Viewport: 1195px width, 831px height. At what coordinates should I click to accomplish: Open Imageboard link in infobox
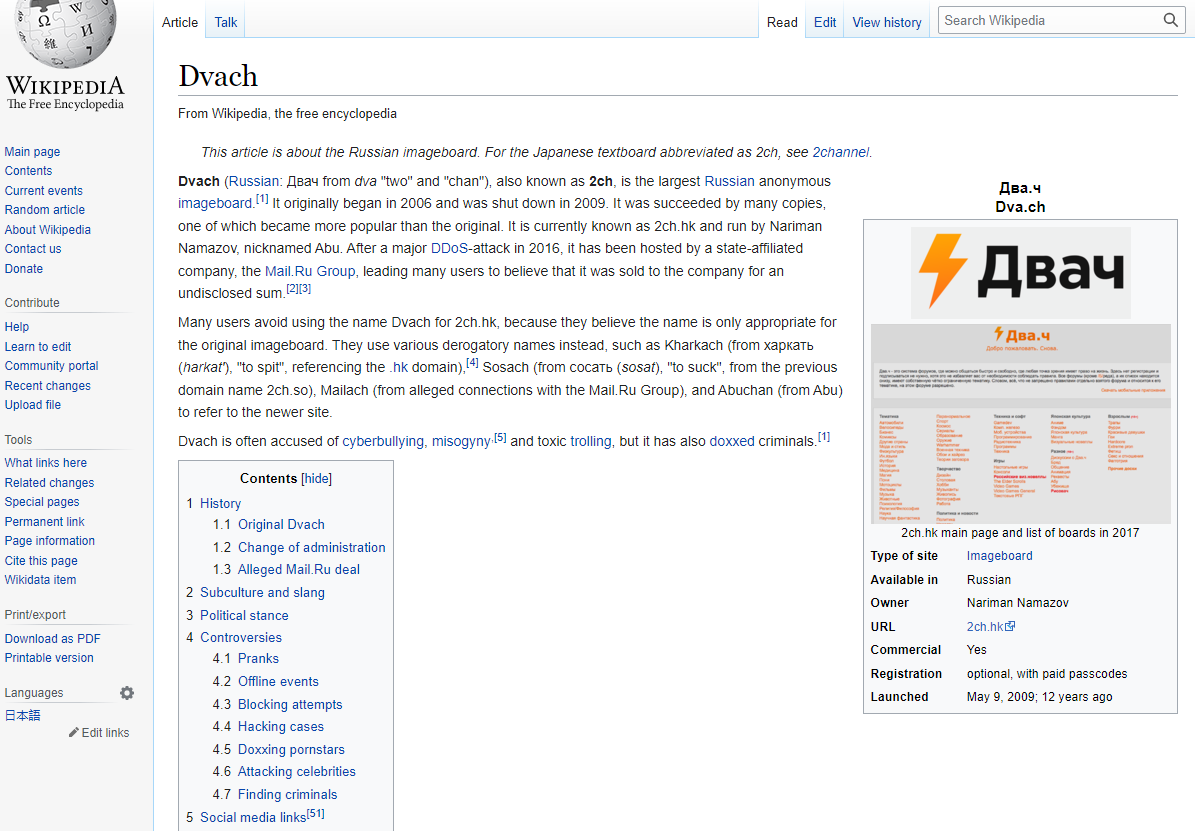tap(1000, 556)
